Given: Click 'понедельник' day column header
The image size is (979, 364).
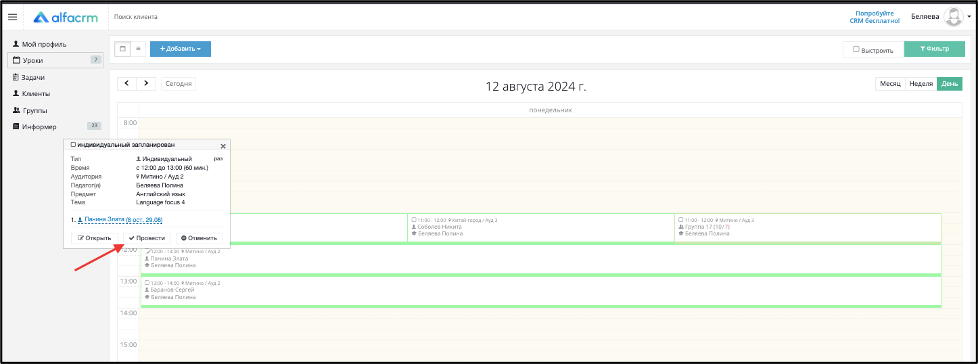Looking at the screenshot, I should [x=550, y=110].
